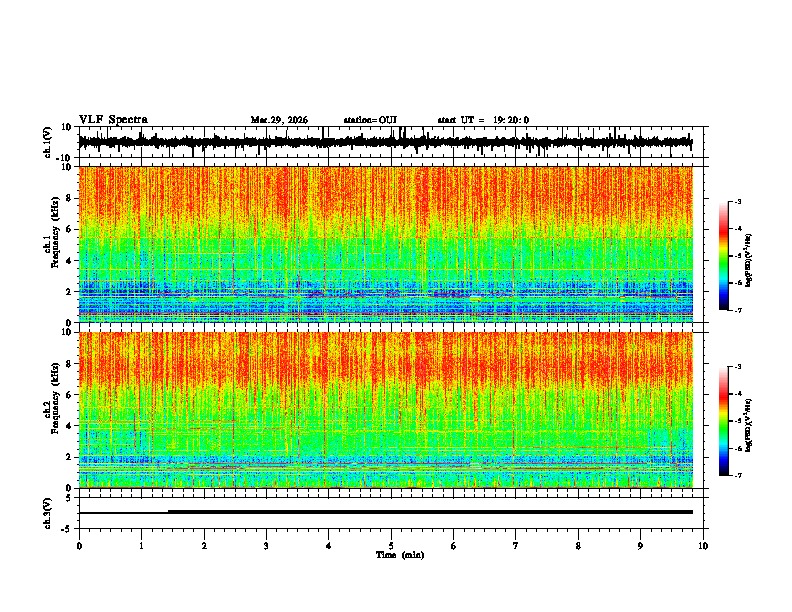Click the "start UT =" label
Screen dimensions: 792x612
pyautogui.click(x=461, y=120)
